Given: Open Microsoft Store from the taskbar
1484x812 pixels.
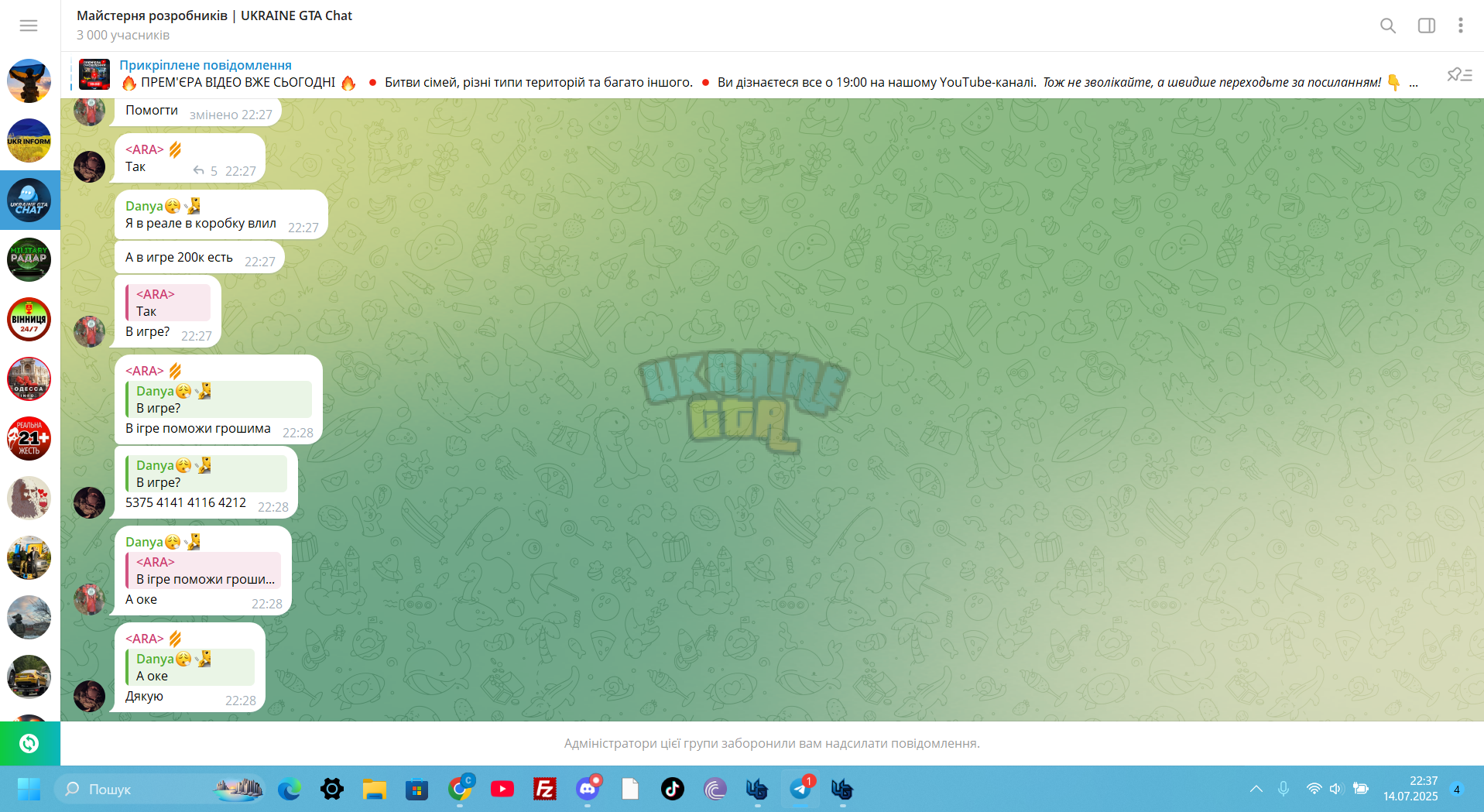Looking at the screenshot, I should pyautogui.click(x=417, y=789).
